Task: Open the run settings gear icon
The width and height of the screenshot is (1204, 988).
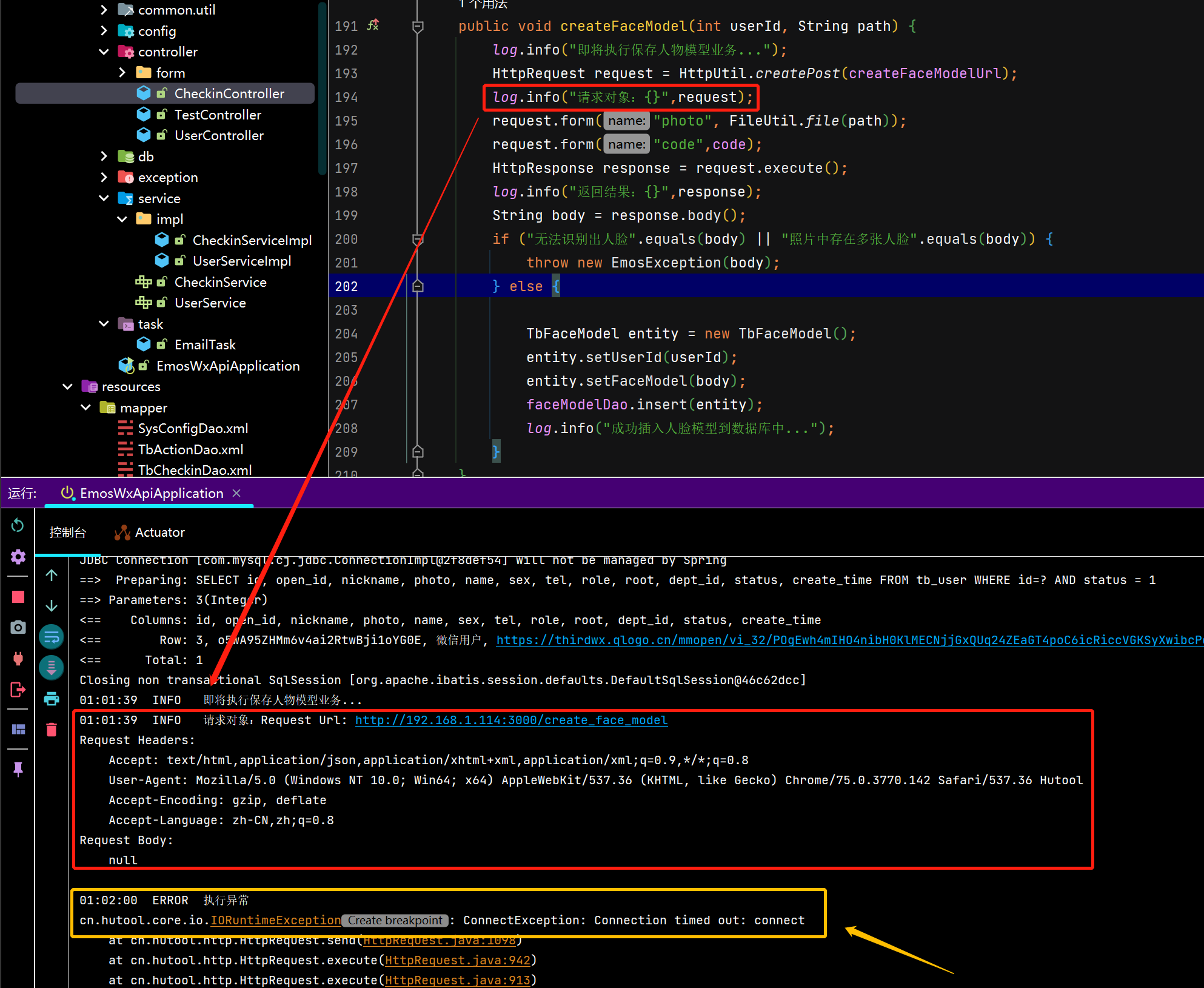Action: [x=18, y=557]
